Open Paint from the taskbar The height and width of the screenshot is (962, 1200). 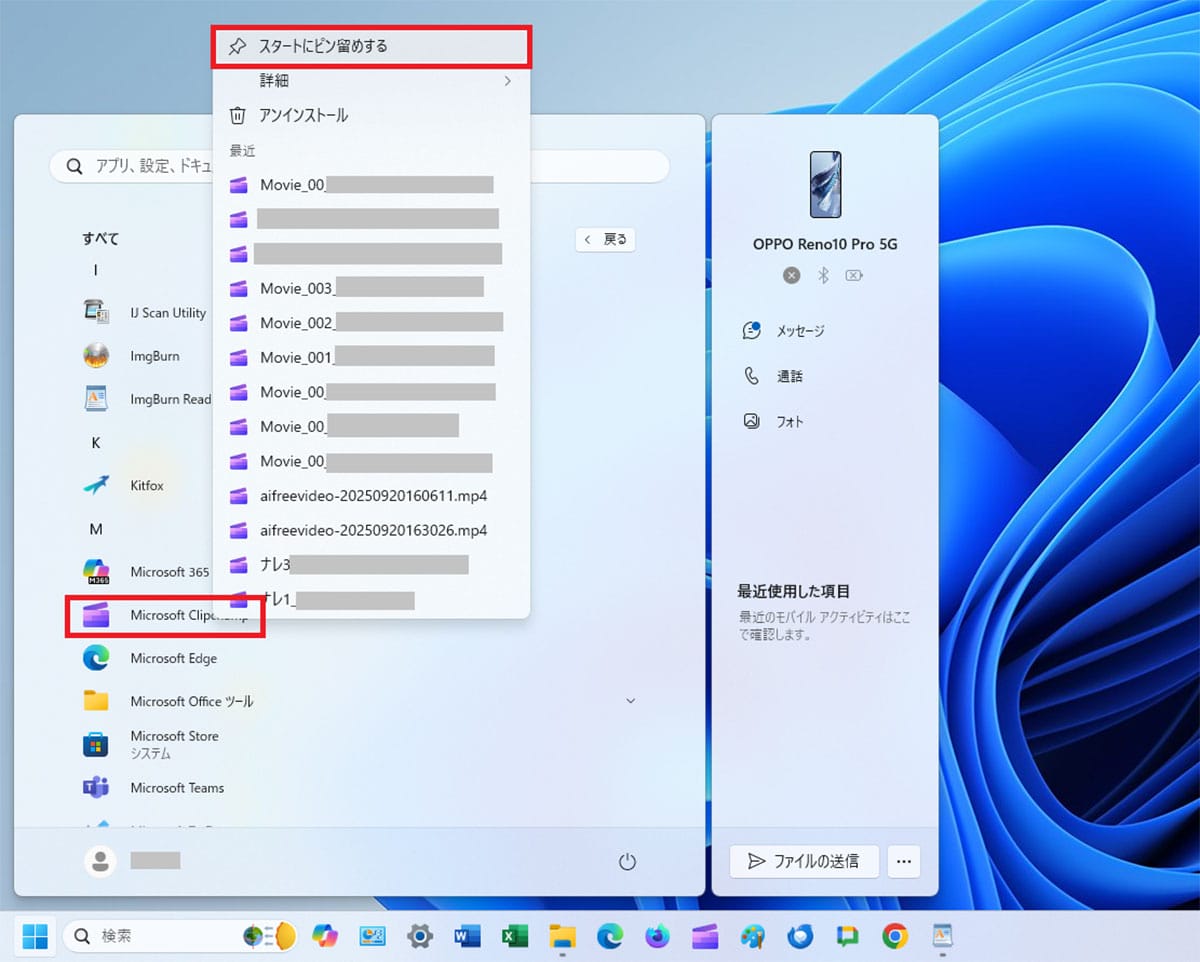(x=753, y=936)
